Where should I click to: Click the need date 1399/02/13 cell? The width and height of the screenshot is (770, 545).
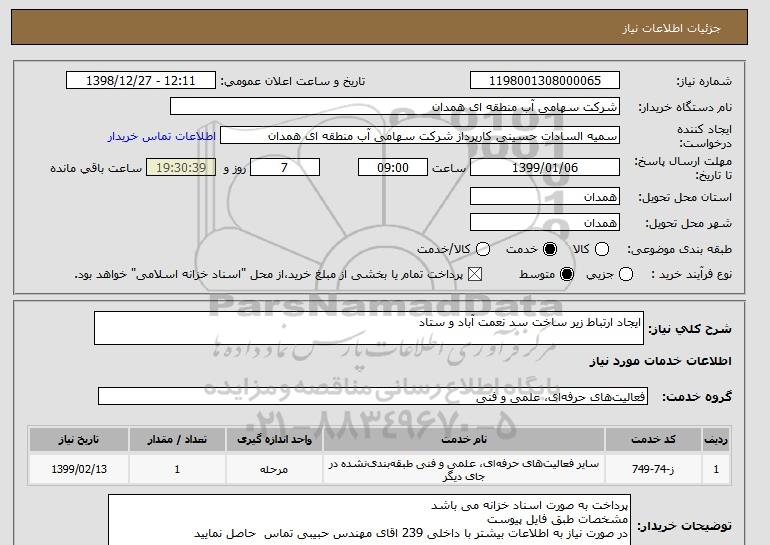tap(79, 469)
